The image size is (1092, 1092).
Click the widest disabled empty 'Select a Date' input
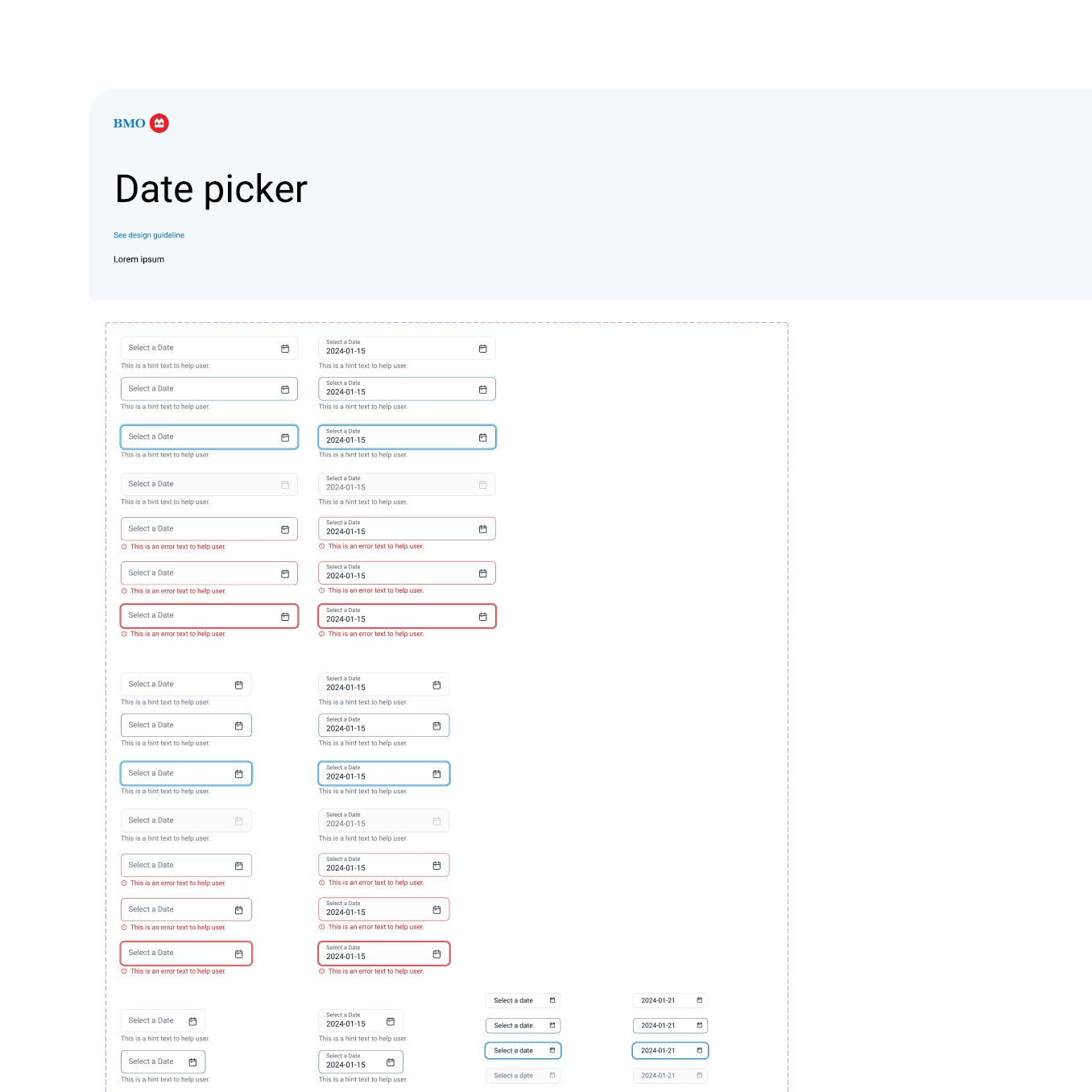(x=209, y=484)
